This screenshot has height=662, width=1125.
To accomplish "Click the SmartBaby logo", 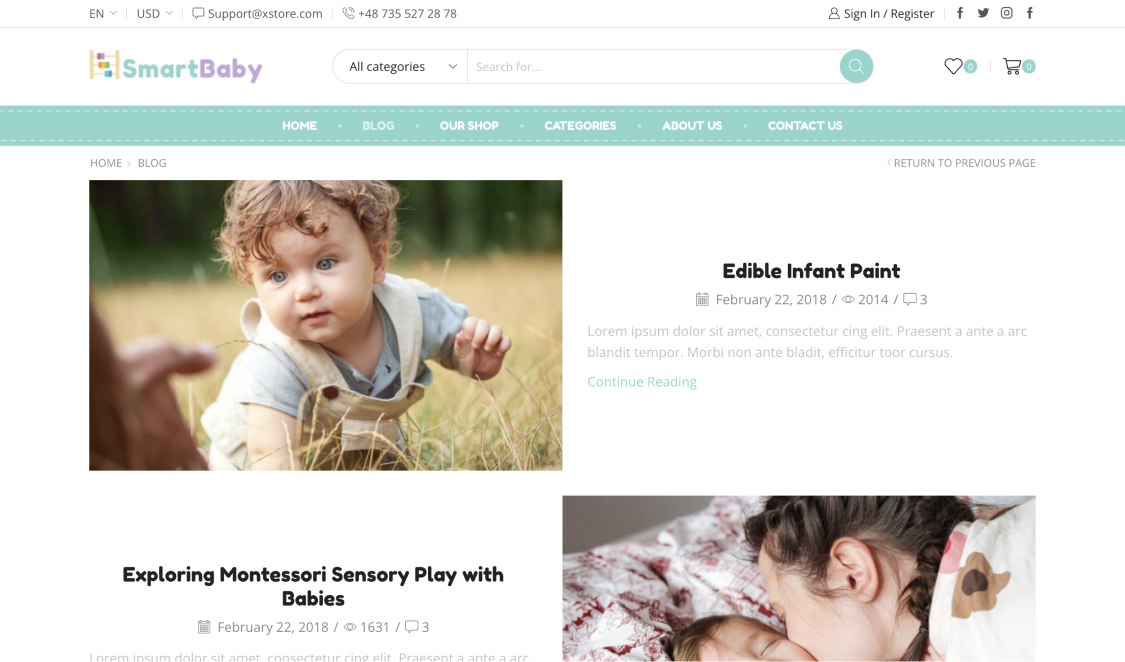I will click(x=176, y=67).
